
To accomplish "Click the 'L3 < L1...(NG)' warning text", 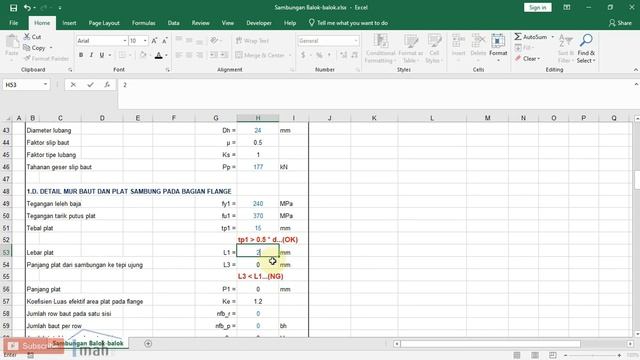I will point(260,276).
